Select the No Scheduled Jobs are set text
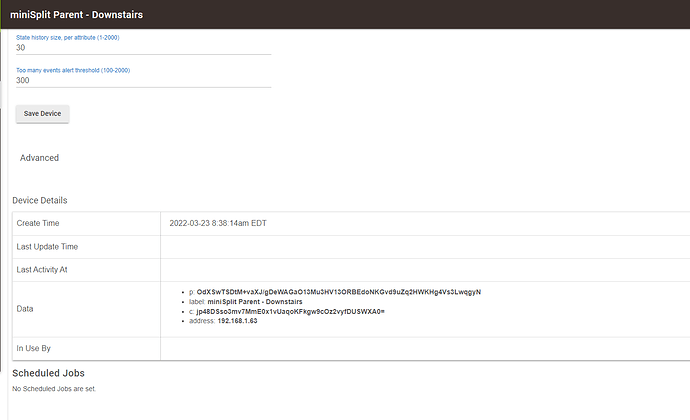This screenshot has width=690, height=420. (x=54, y=389)
